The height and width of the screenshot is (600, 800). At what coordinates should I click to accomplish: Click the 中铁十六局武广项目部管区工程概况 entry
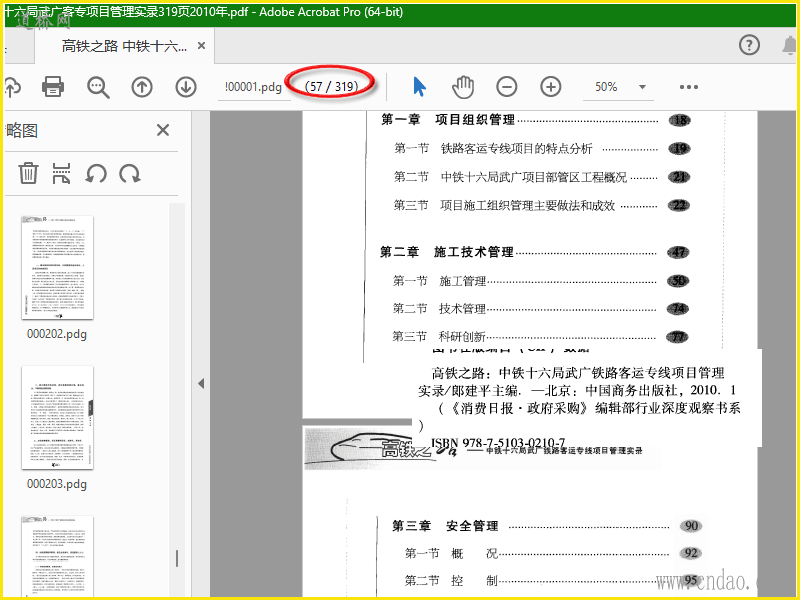coord(534,177)
